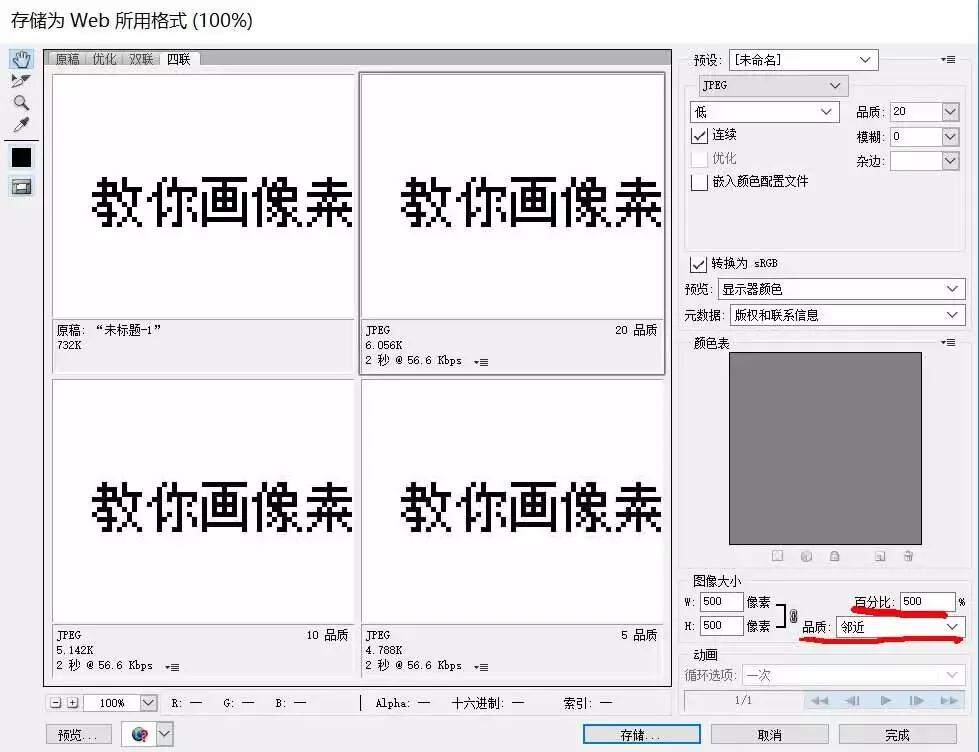979x752 pixels.
Task: Click the zoom out minus button
Action: point(56,703)
